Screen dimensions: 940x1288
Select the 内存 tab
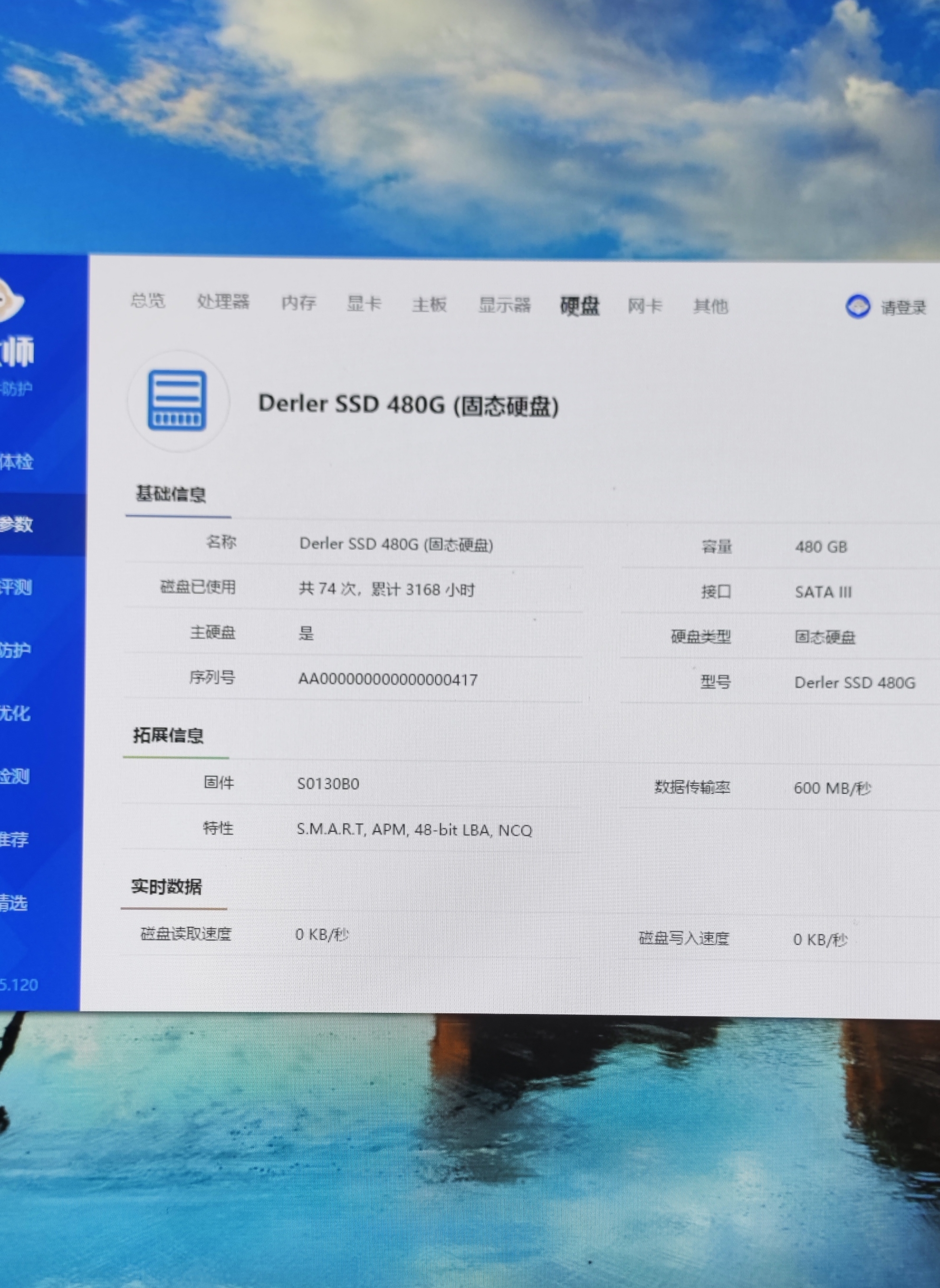click(299, 303)
